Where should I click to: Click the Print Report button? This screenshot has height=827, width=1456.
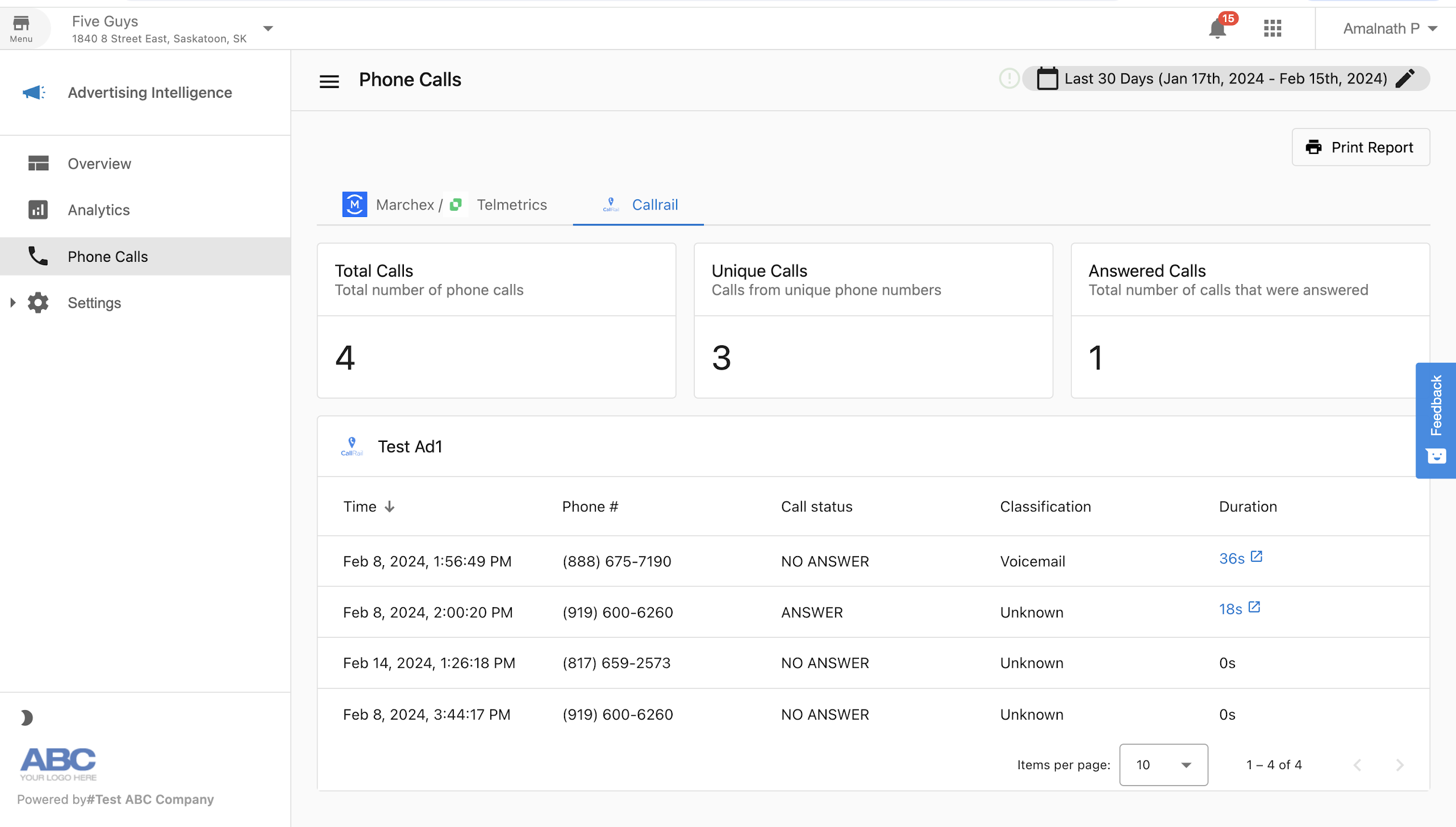pyautogui.click(x=1360, y=147)
